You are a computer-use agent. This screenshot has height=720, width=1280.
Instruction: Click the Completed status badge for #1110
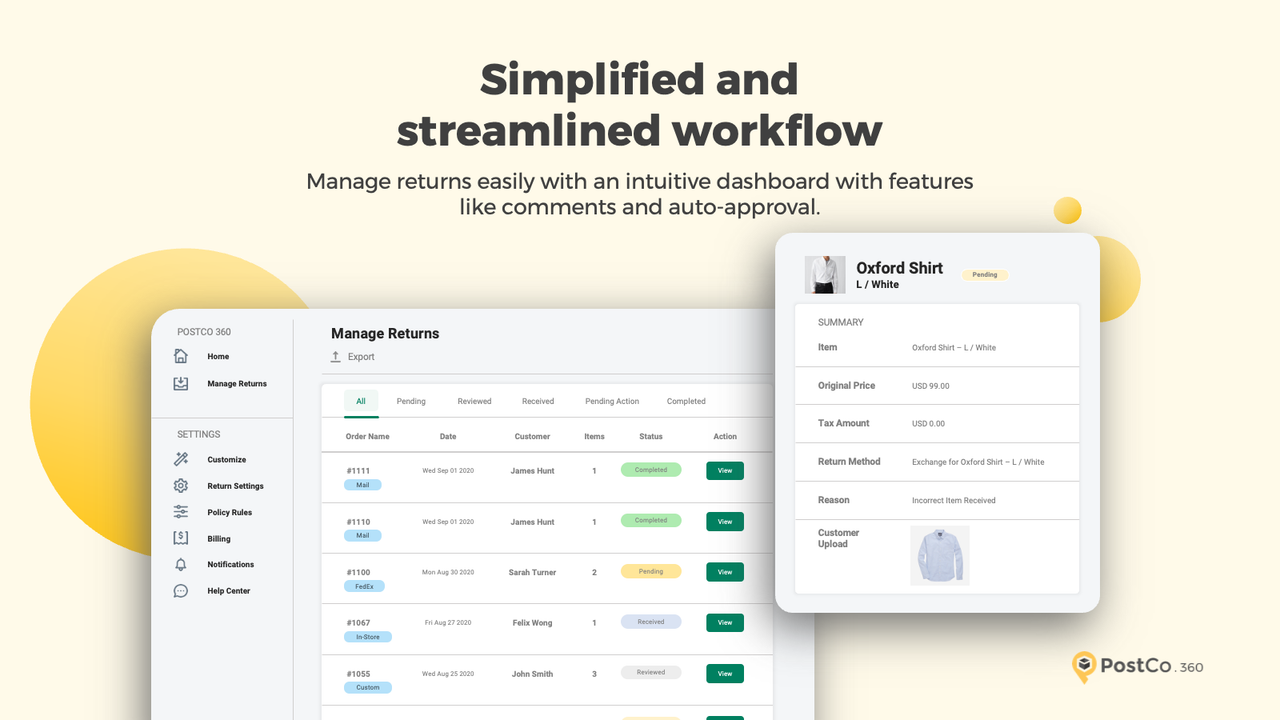pos(651,521)
